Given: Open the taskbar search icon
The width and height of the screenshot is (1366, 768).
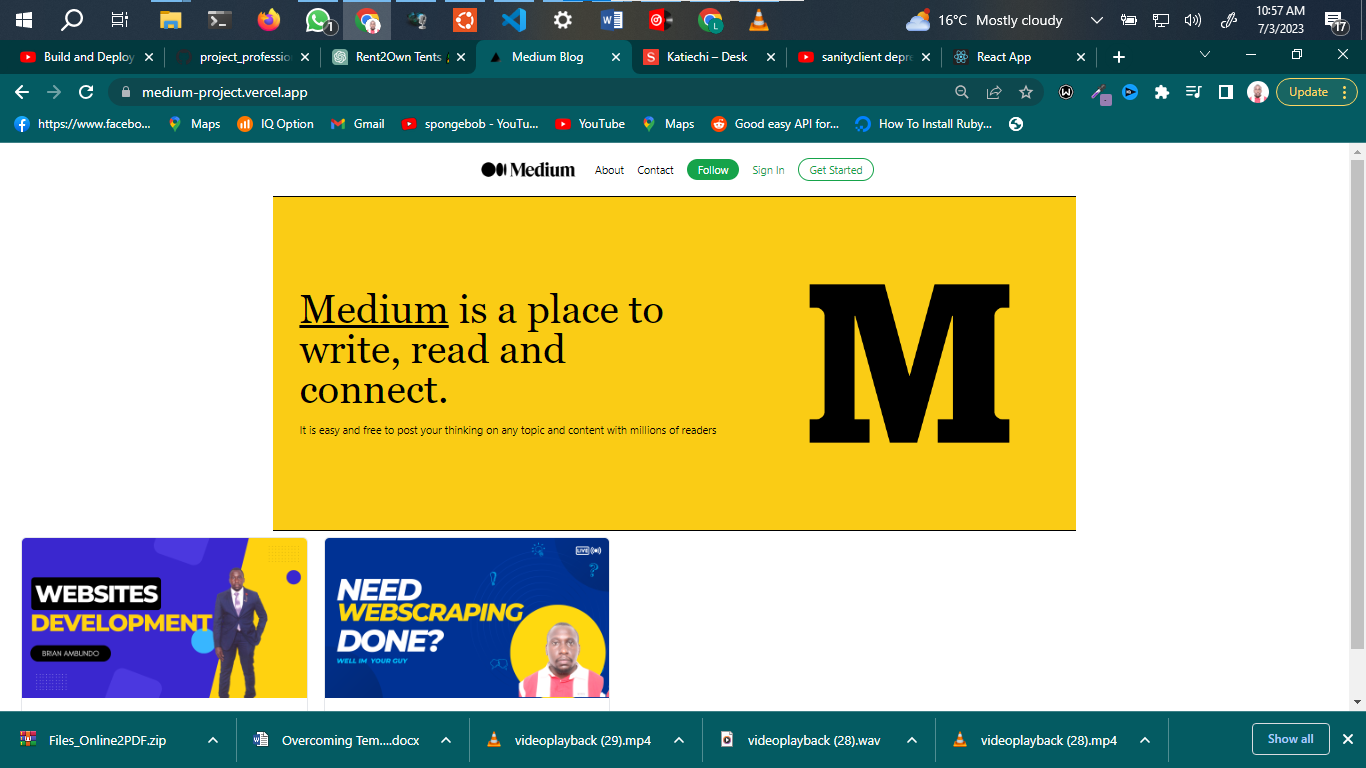Looking at the screenshot, I should tap(72, 19).
